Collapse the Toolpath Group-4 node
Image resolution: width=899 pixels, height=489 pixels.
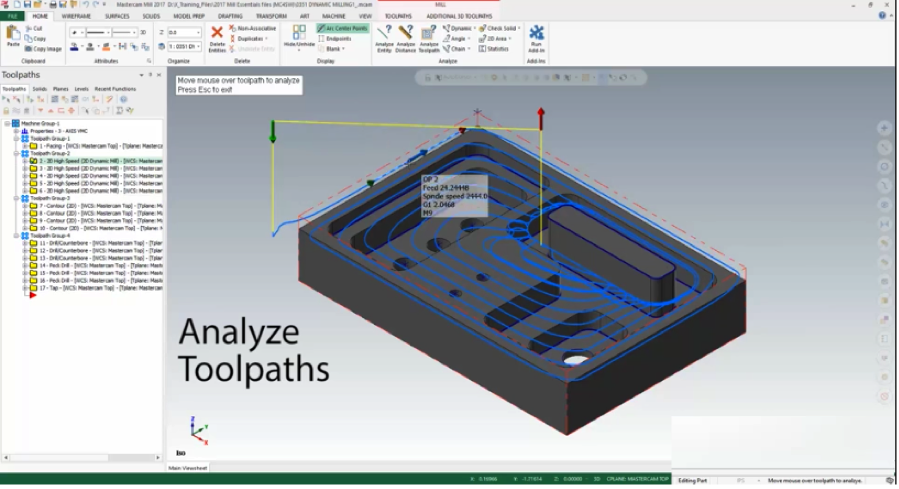tap(16, 236)
